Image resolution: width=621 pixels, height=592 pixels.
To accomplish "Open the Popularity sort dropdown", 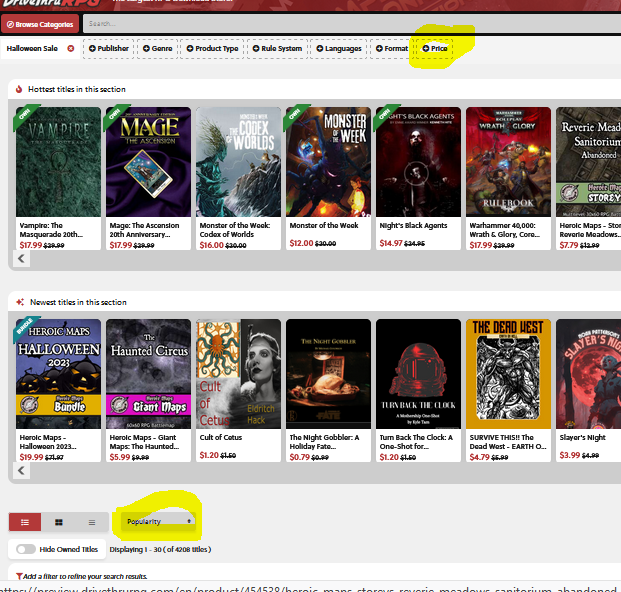I will coord(158,522).
